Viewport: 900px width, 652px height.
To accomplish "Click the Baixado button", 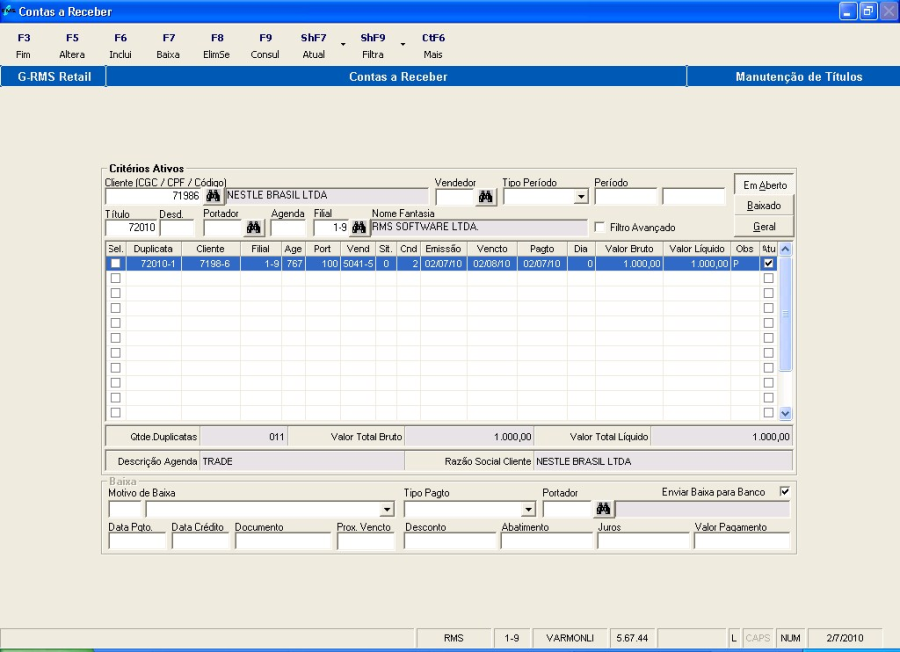I will 764,205.
